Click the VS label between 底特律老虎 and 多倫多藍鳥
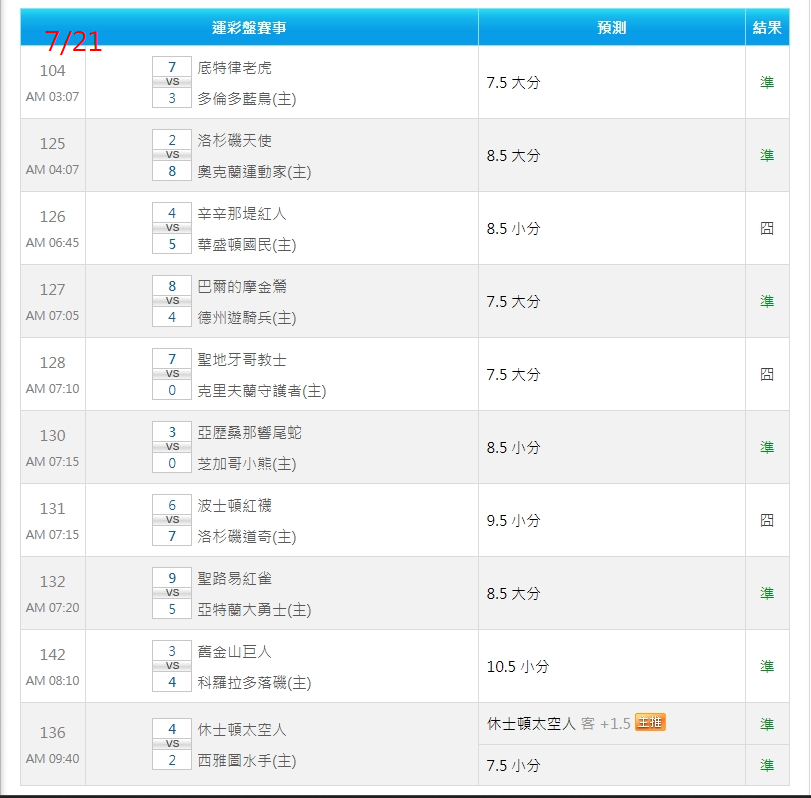The width and height of the screenshot is (811, 798). [172, 82]
